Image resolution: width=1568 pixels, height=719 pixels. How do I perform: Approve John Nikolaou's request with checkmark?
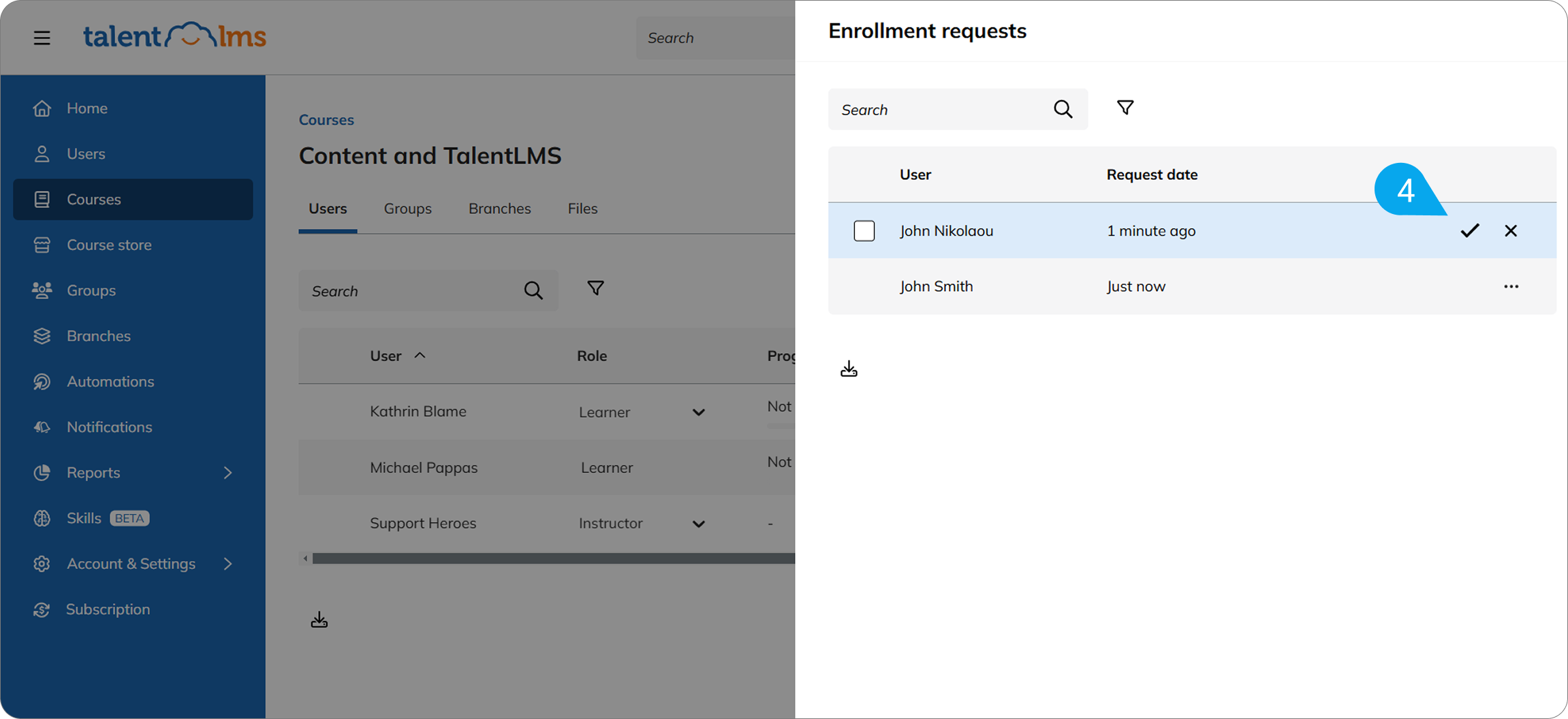tap(1470, 230)
